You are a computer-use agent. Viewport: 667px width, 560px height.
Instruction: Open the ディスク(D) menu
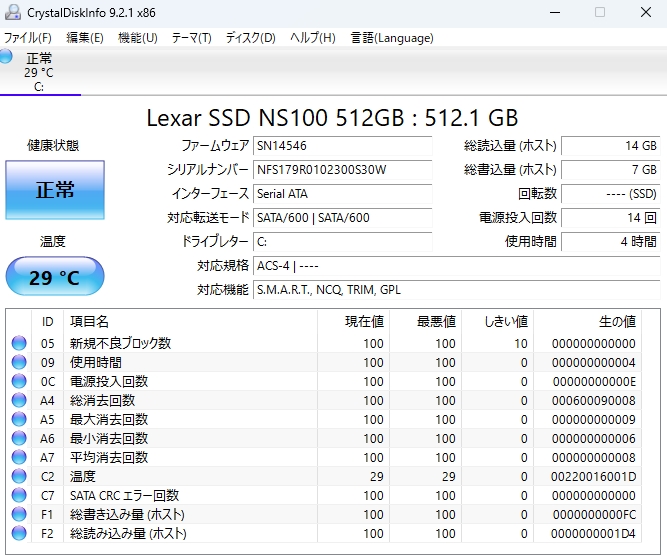[x=250, y=38]
